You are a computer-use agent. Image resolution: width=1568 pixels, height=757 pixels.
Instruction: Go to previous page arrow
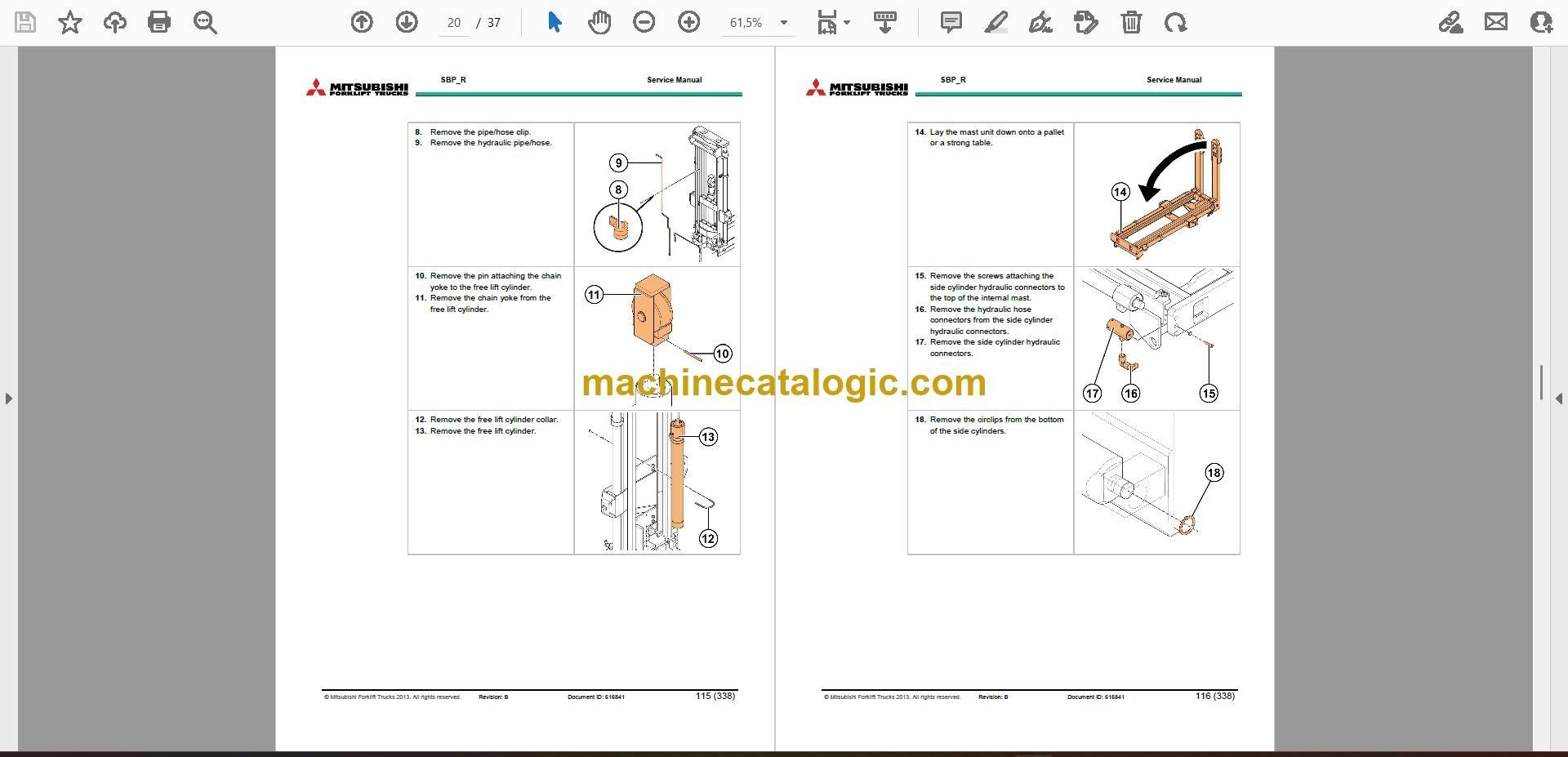pyautogui.click(x=362, y=22)
